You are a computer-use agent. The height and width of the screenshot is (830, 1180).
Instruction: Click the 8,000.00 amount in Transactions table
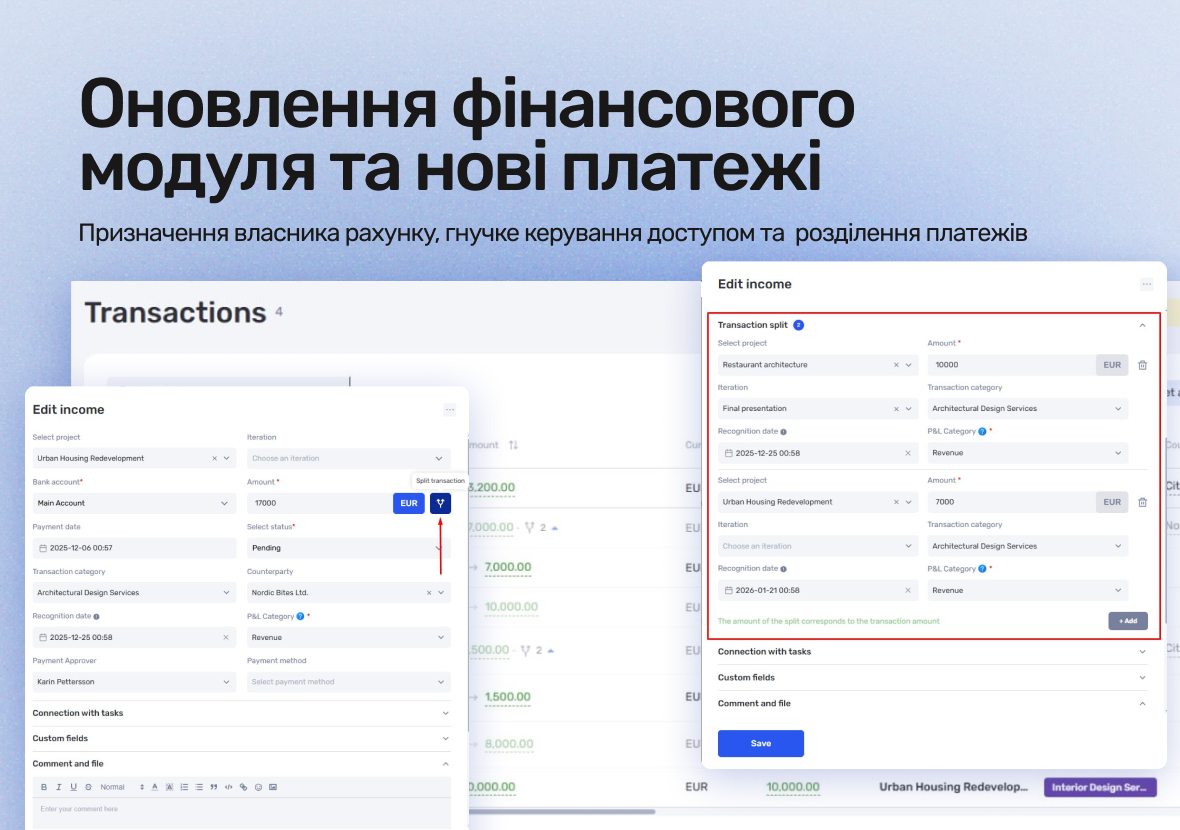[509, 743]
